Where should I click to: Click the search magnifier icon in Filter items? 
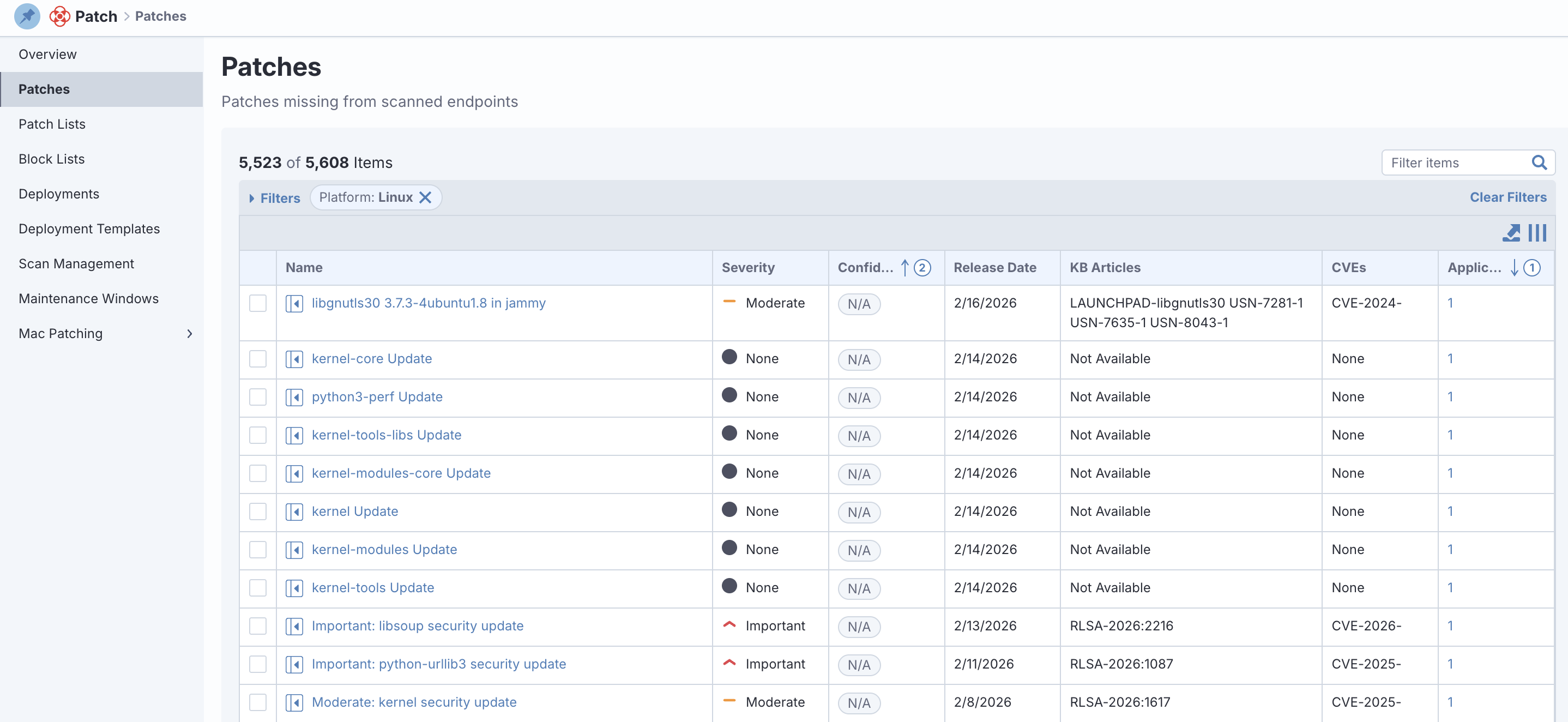(x=1539, y=163)
